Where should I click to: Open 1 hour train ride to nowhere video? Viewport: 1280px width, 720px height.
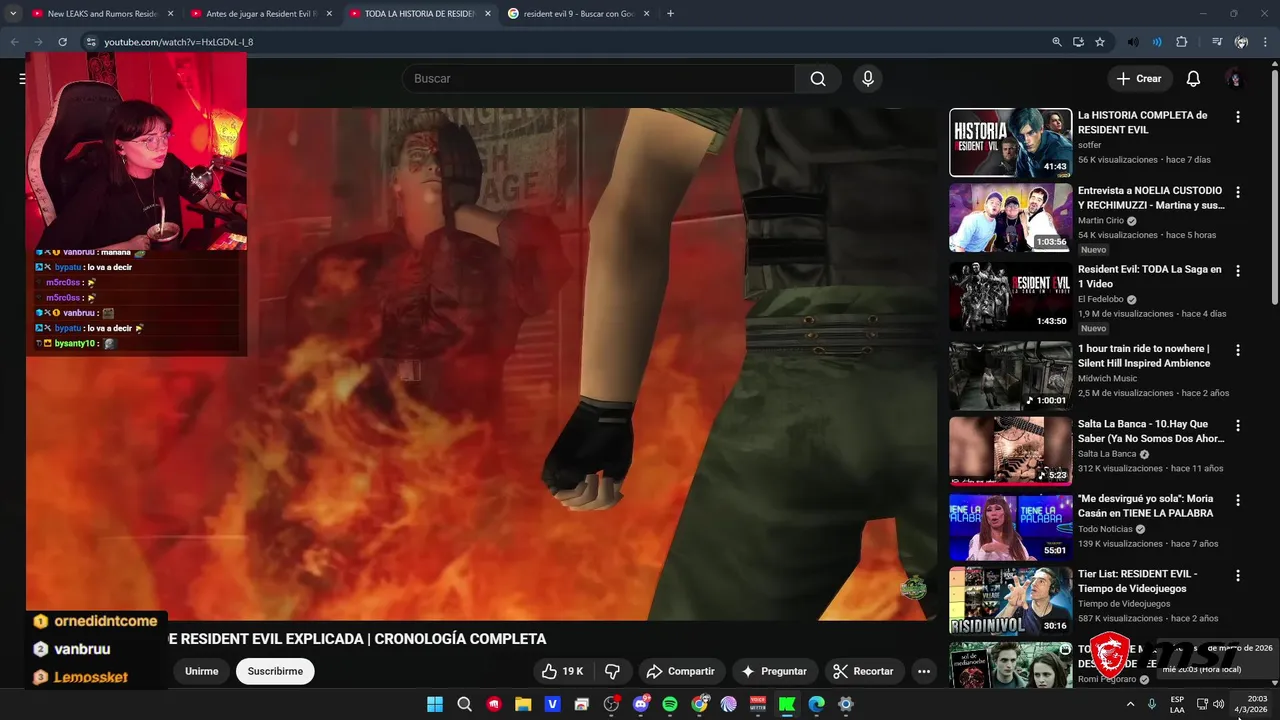tap(1010, 376)
